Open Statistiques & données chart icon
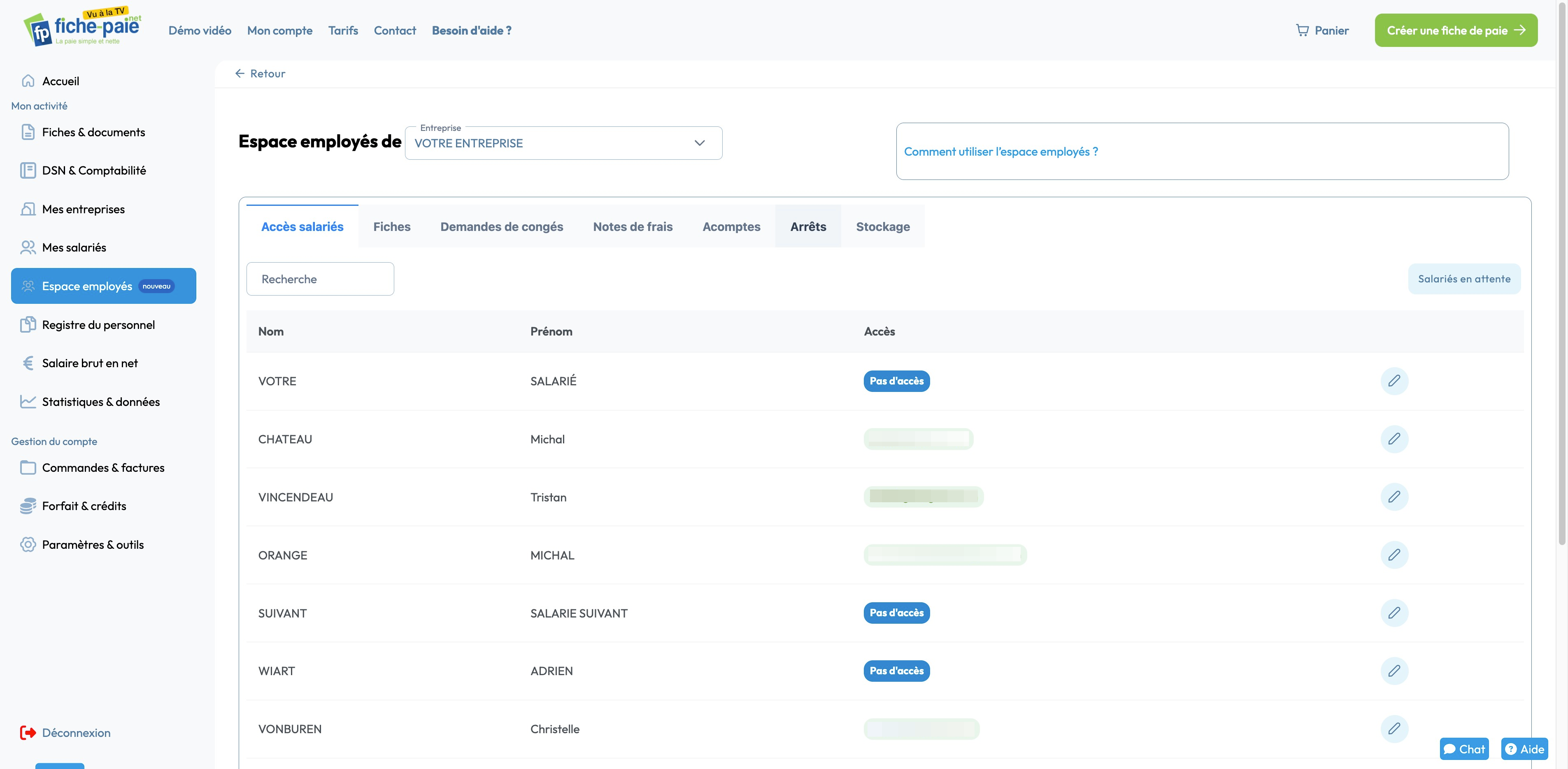The width and height of the screenshot is (1568, 769). coord(28,402)
